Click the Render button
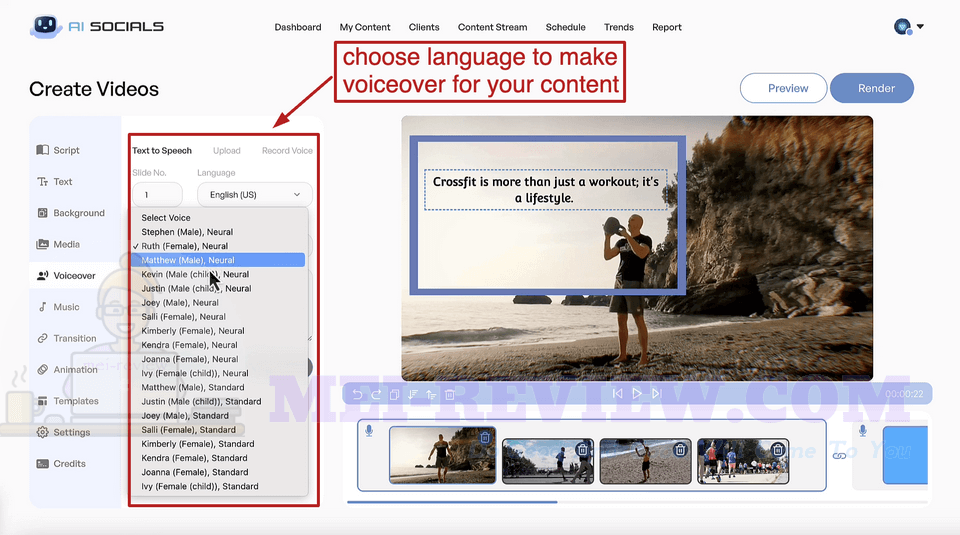 point(872,88)
